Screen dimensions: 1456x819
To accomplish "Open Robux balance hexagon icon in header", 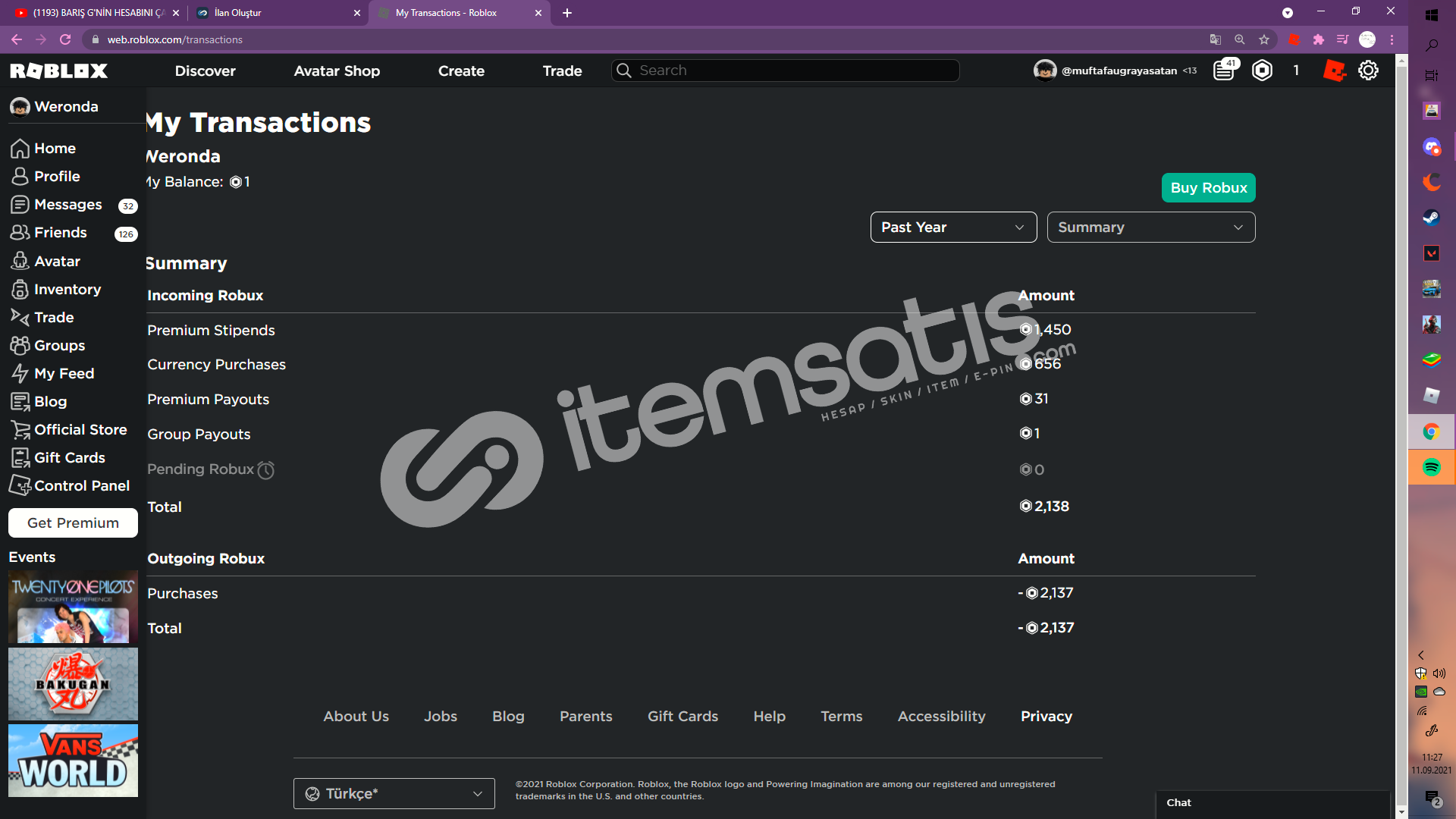I will click(1263, 71).
